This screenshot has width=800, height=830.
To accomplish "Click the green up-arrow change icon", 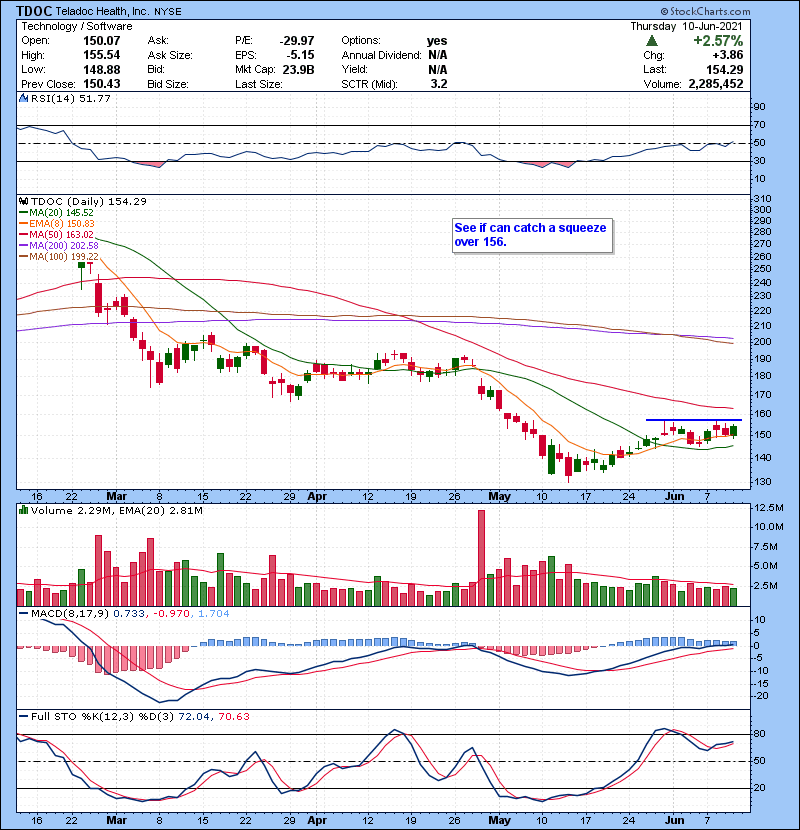I will (x=652, y=41).
